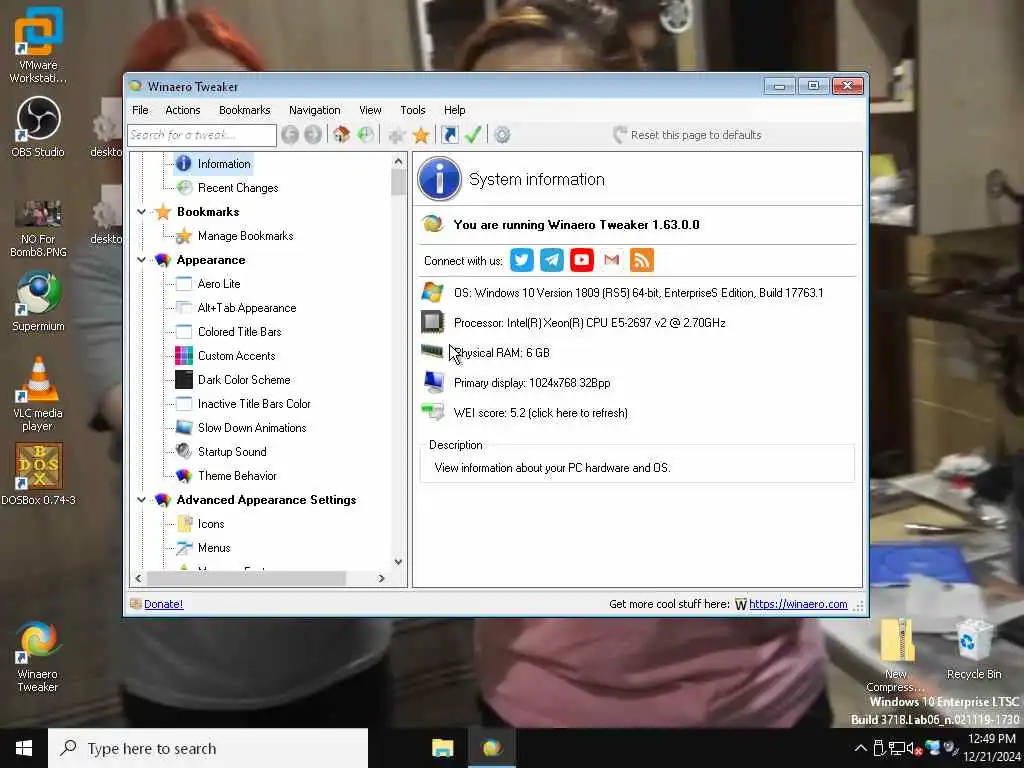Select the VMware Workstation desktop icon
The width and height of the screenshot is (1024, 768).
38,46
